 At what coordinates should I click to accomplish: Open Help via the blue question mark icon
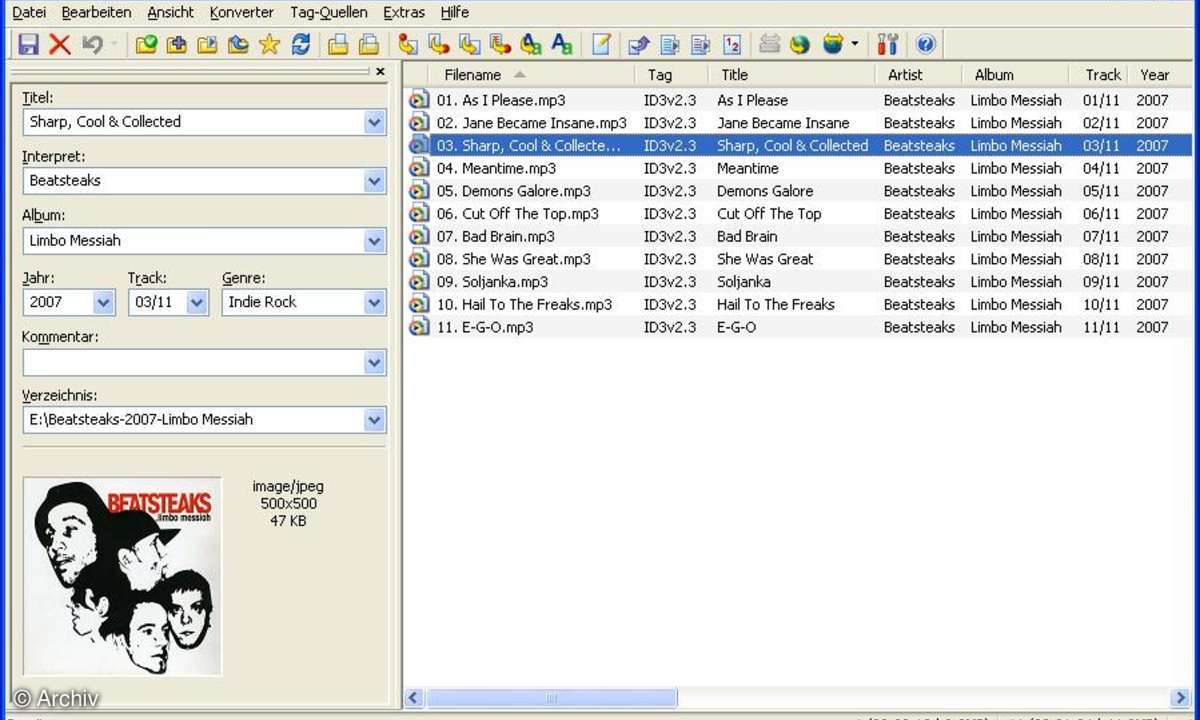[x=925, y=45]
